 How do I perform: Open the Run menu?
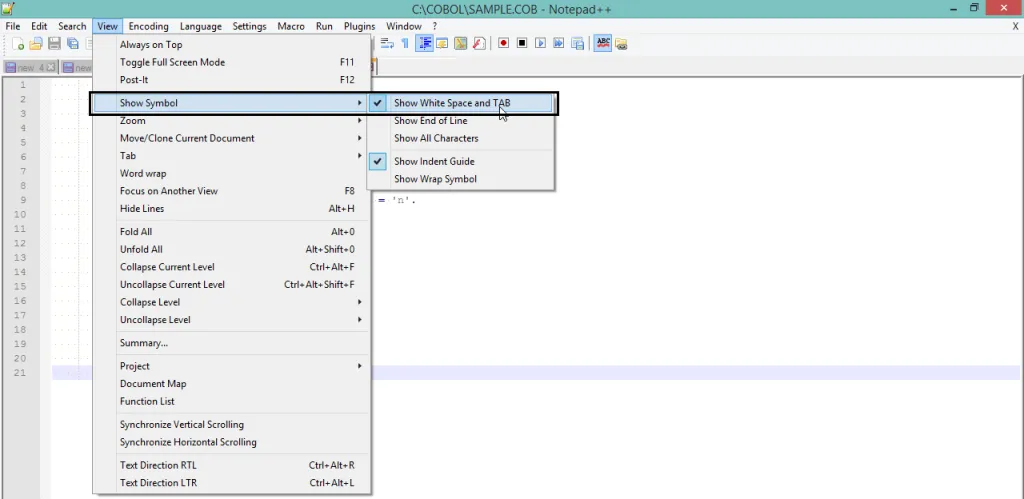click(324, 26)
